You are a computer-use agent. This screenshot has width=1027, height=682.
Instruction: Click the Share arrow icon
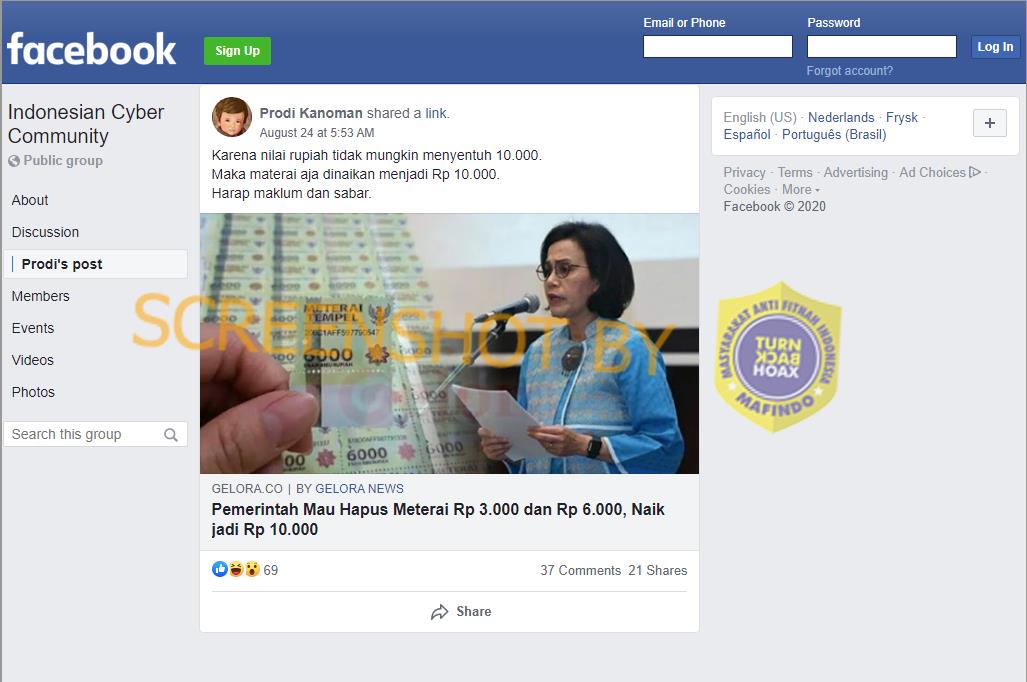click(439, 612)
